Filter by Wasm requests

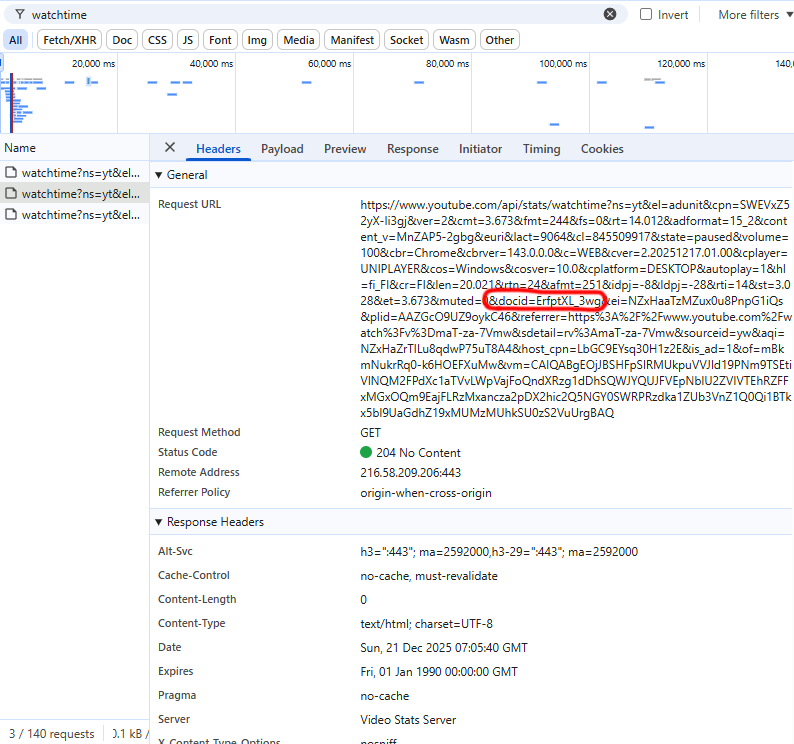(x=454, y=40)
